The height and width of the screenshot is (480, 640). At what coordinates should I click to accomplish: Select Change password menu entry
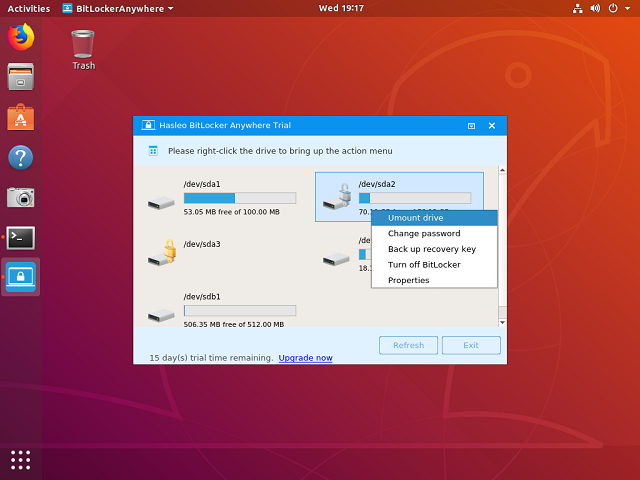(434, 233)
